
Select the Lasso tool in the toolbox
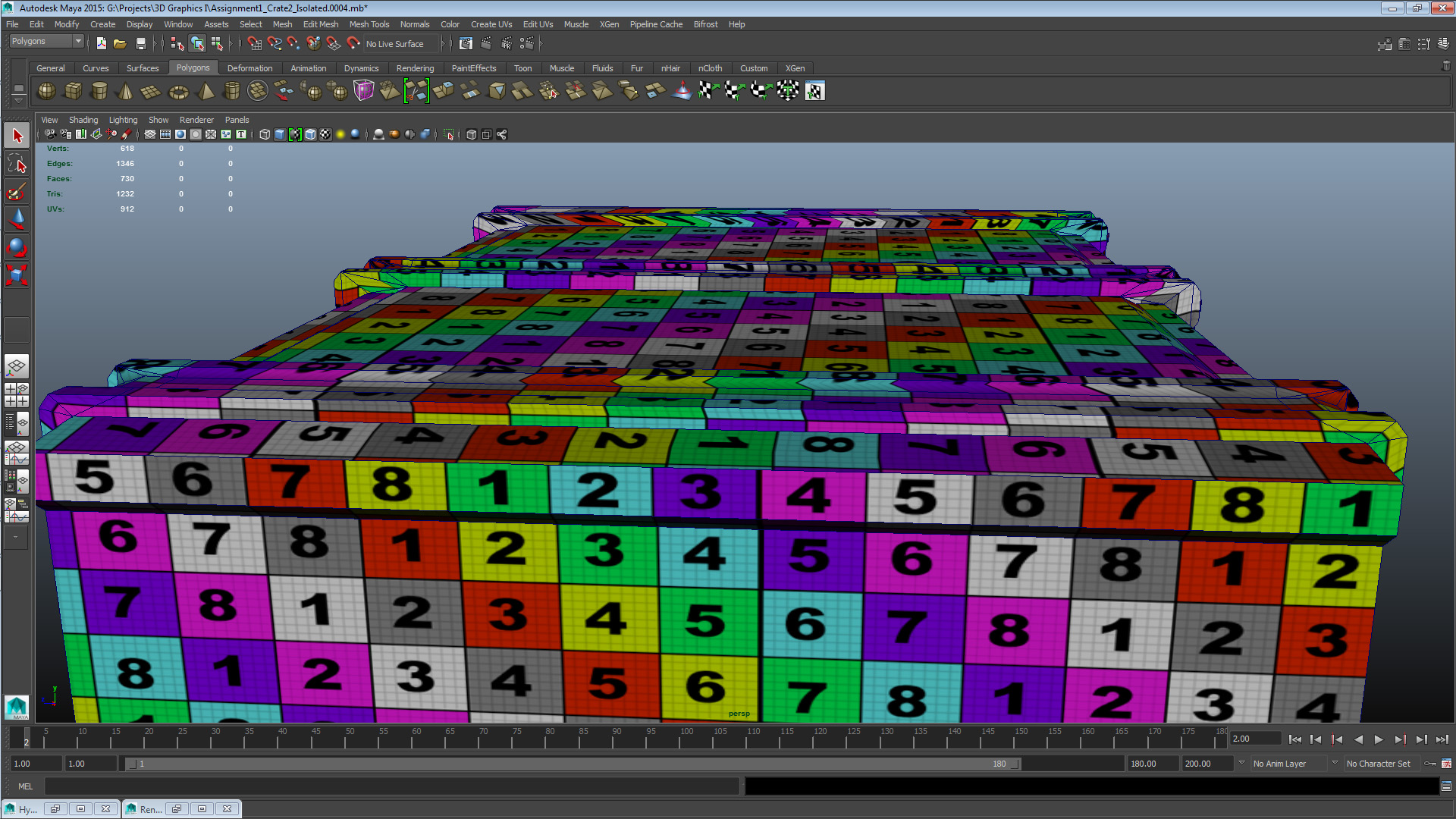[16, 163]
